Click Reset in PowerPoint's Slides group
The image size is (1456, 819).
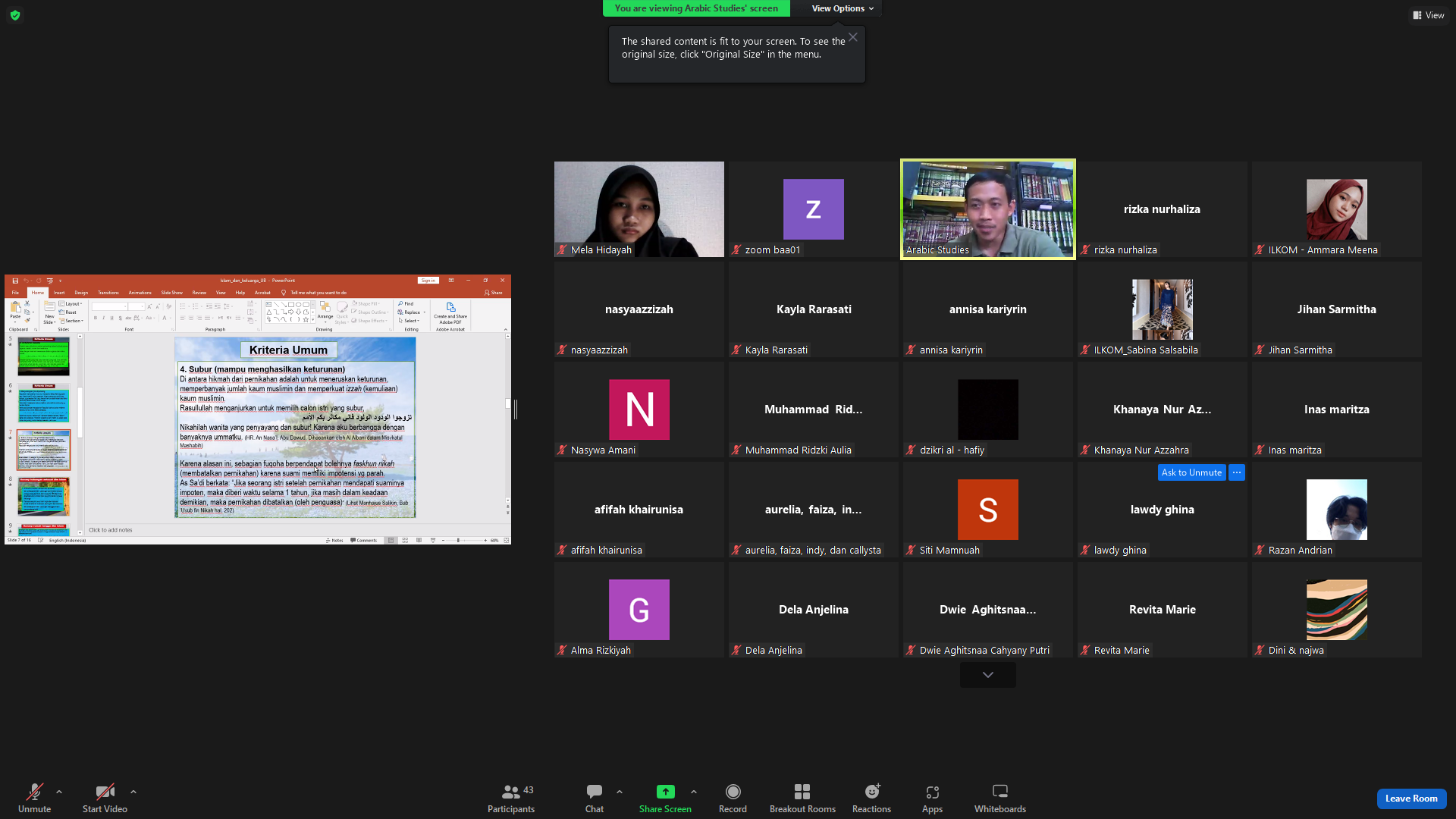tap(68, 312)
